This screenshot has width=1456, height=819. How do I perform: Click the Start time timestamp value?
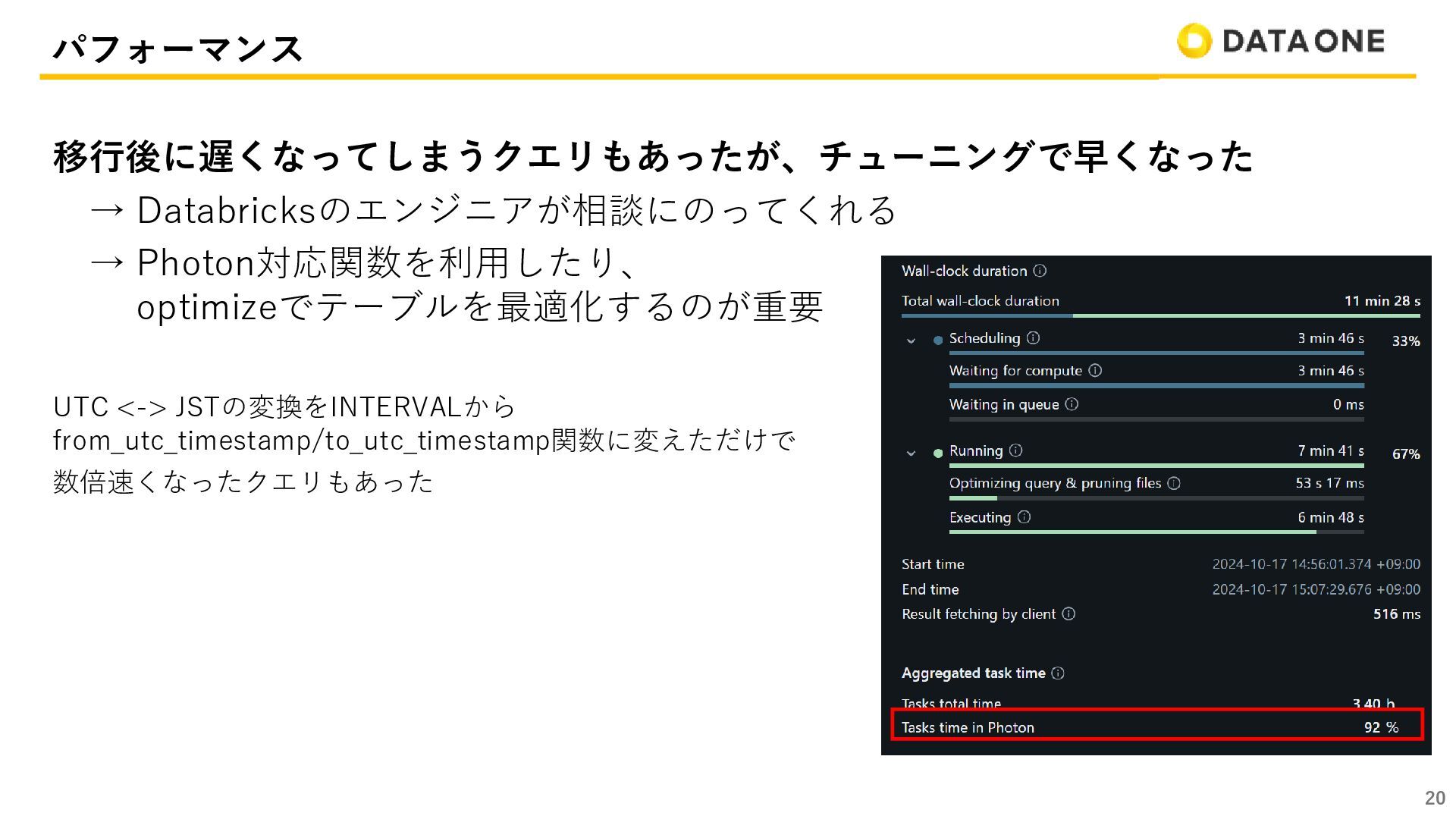coord(1316,564)
